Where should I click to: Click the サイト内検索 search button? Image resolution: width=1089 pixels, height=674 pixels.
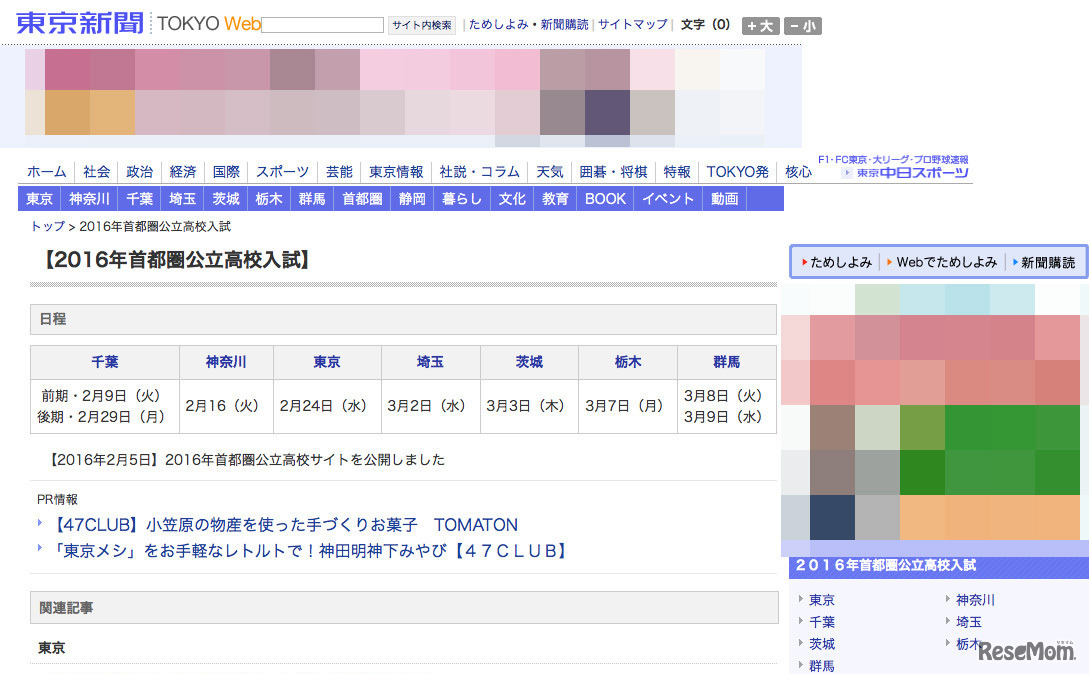[421, 25]
